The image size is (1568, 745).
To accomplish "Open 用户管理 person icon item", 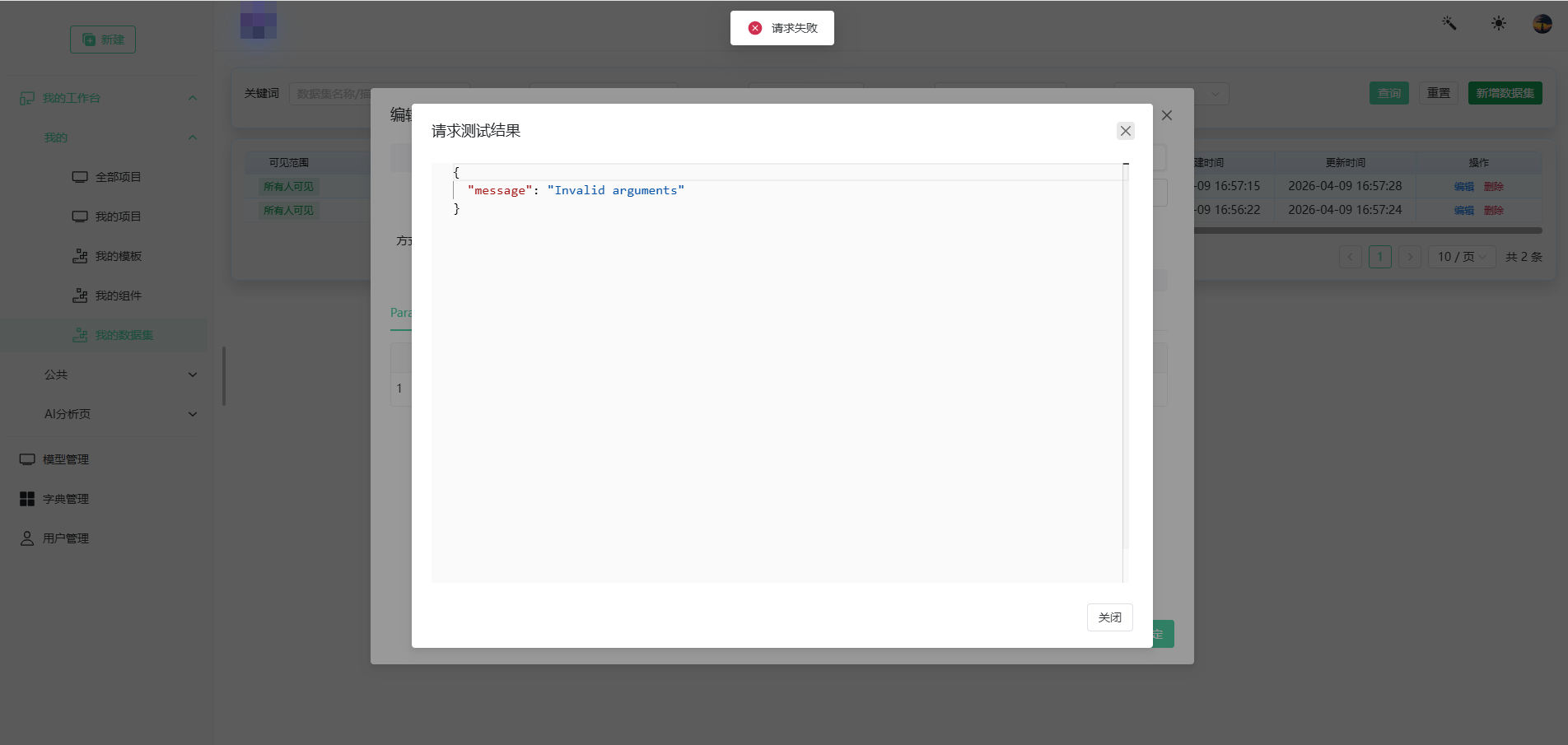I will (54, 538).
